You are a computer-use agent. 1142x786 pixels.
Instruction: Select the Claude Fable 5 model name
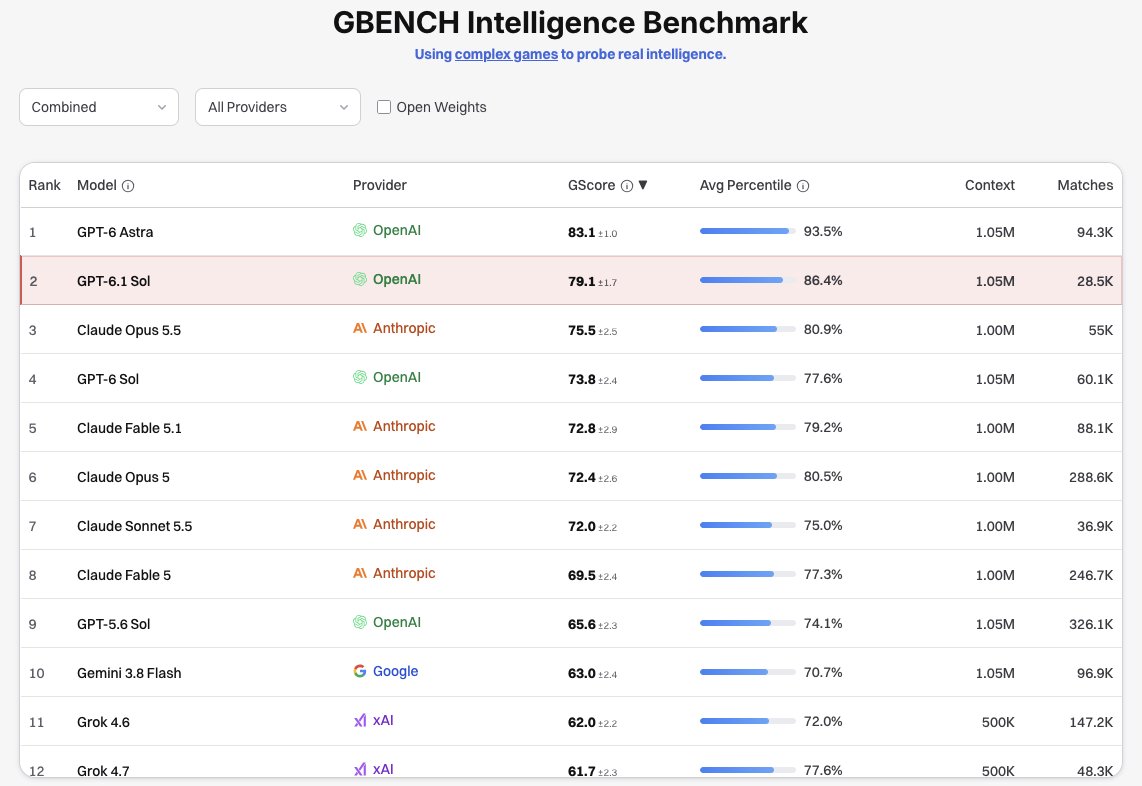point(124,575)
